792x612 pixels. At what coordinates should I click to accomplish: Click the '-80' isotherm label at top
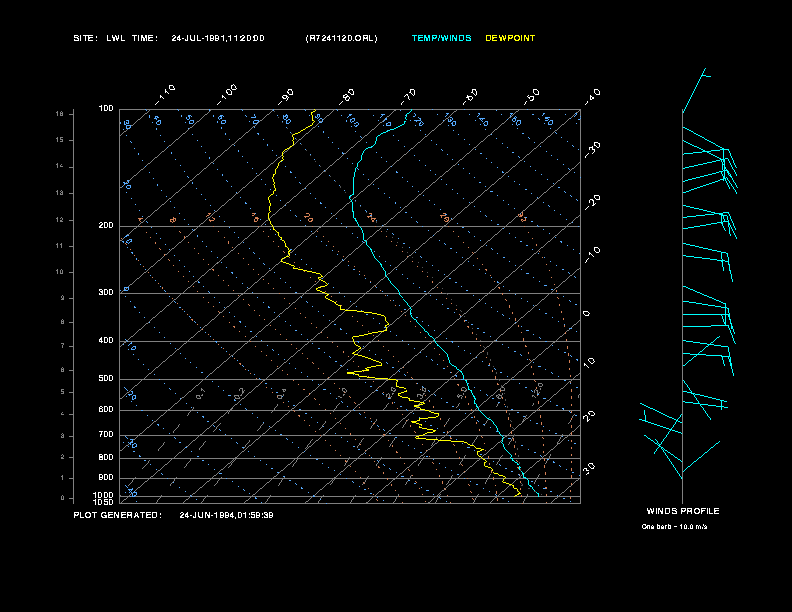click(347, 97)
